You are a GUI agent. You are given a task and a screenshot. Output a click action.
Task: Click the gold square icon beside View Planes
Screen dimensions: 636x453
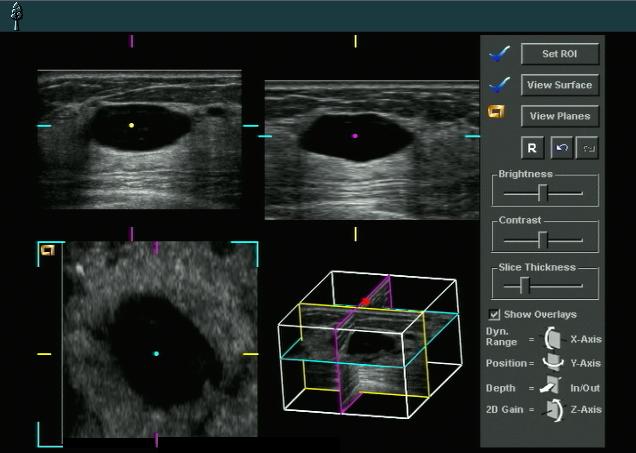pos(496,112)
